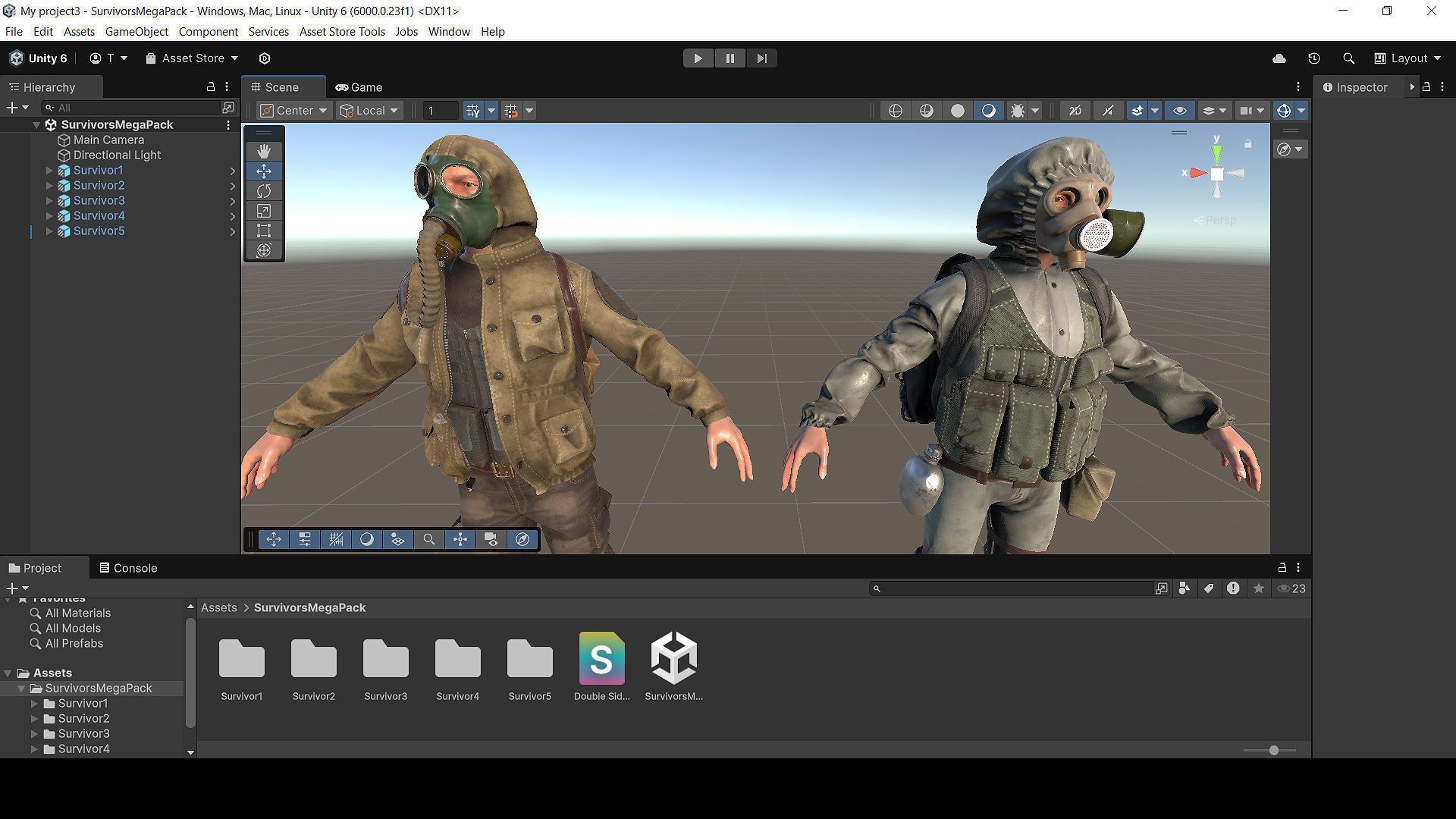Pause play mode
The height and width of the screenshot is (819, 1456).
tap(730, 58)
